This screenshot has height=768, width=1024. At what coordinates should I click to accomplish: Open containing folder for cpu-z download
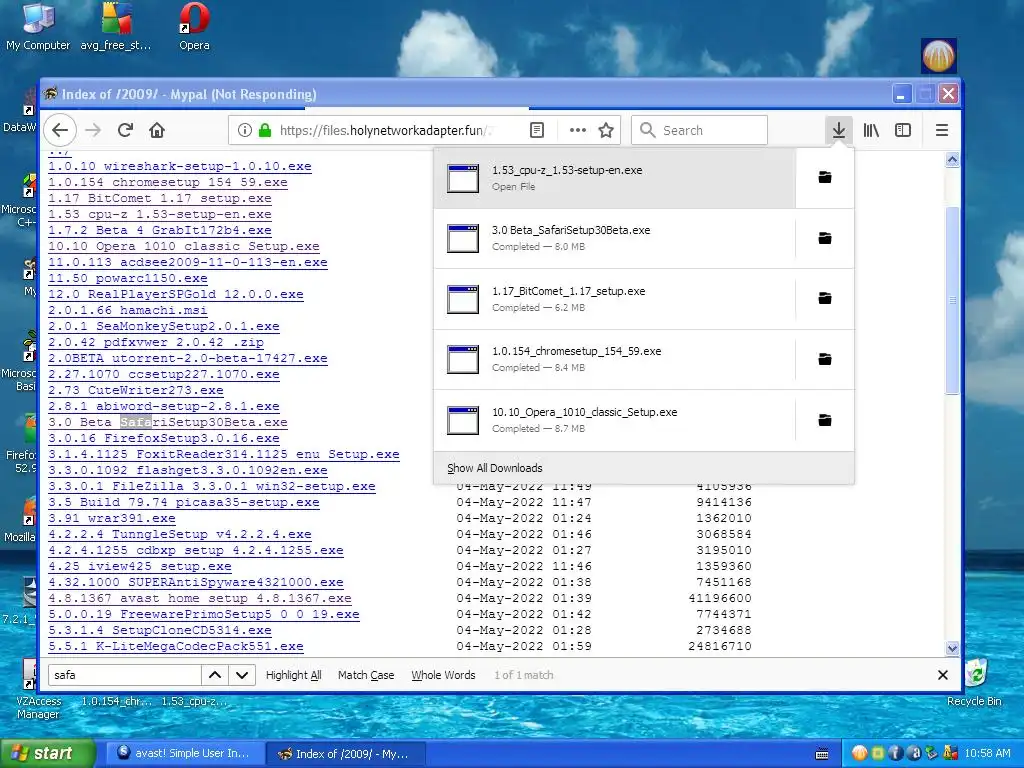click(825, 177)
